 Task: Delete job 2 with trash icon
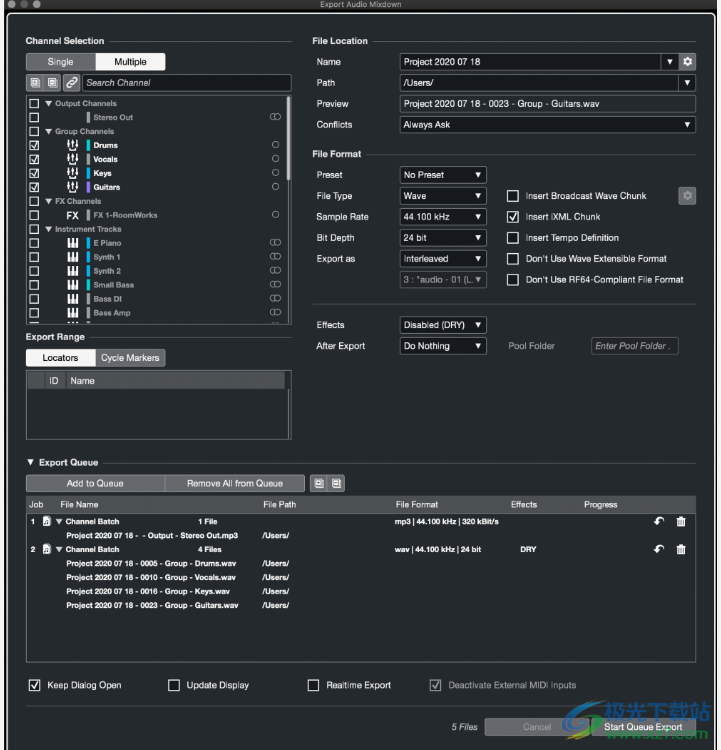tap(681, 549)
